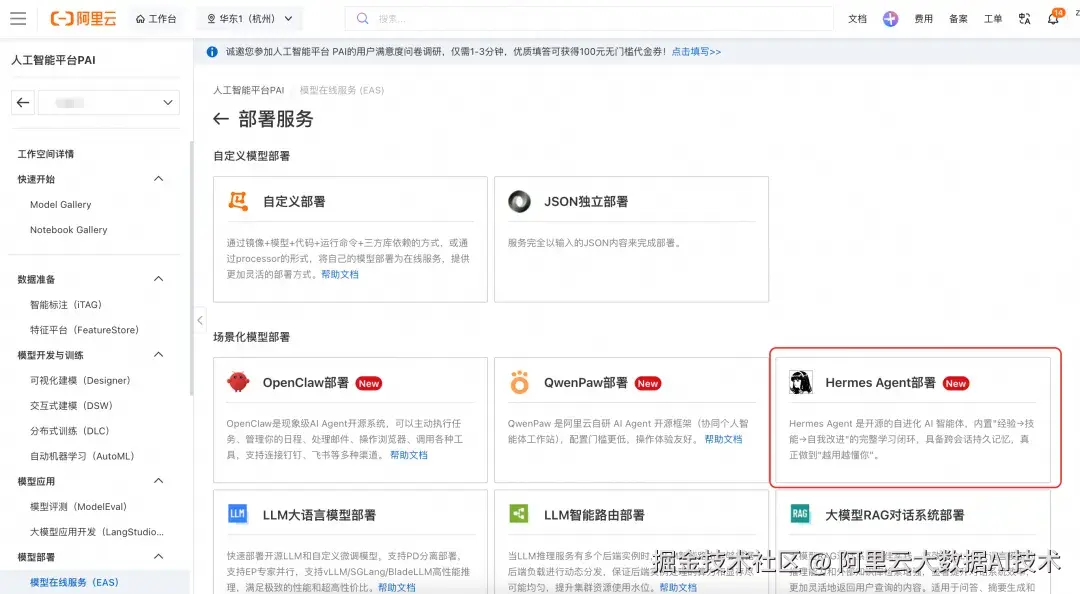This screenshot has width=1080, height=594.
Task: Select the LLM大语言模型部署 card title
Action: point(319,515)
